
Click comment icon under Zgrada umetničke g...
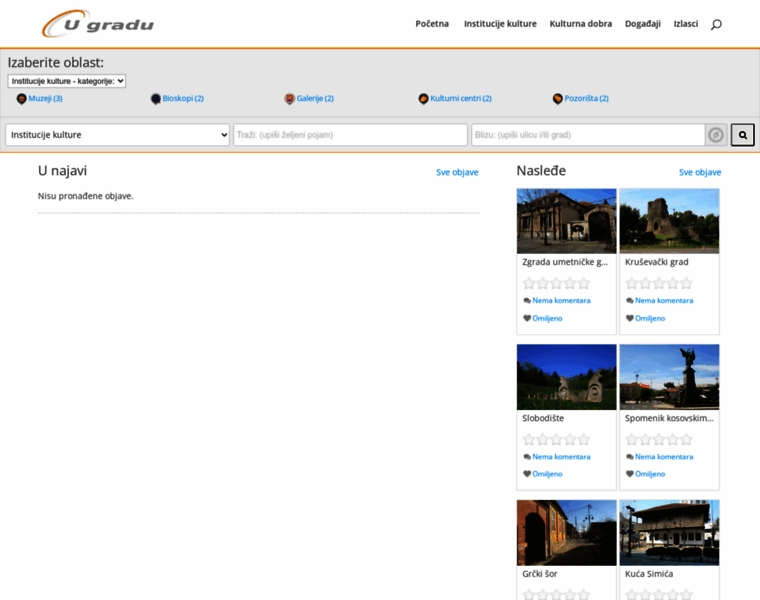pyautogui.click(x=527, y=300)
